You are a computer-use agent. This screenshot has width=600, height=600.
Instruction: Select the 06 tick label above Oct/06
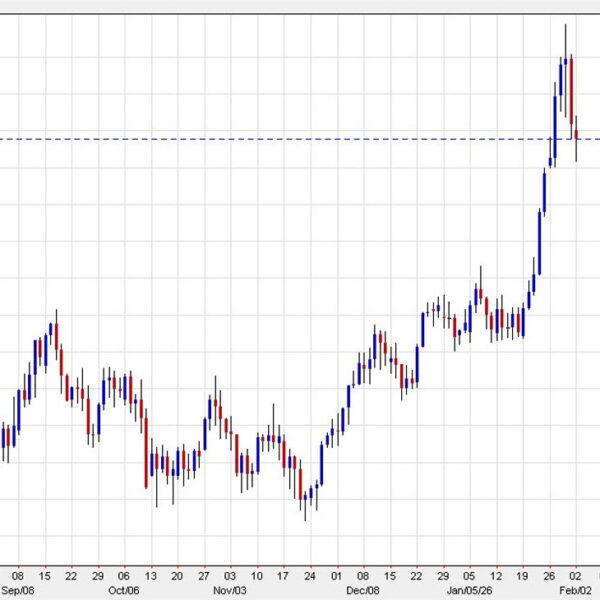[x=124, y=576]
